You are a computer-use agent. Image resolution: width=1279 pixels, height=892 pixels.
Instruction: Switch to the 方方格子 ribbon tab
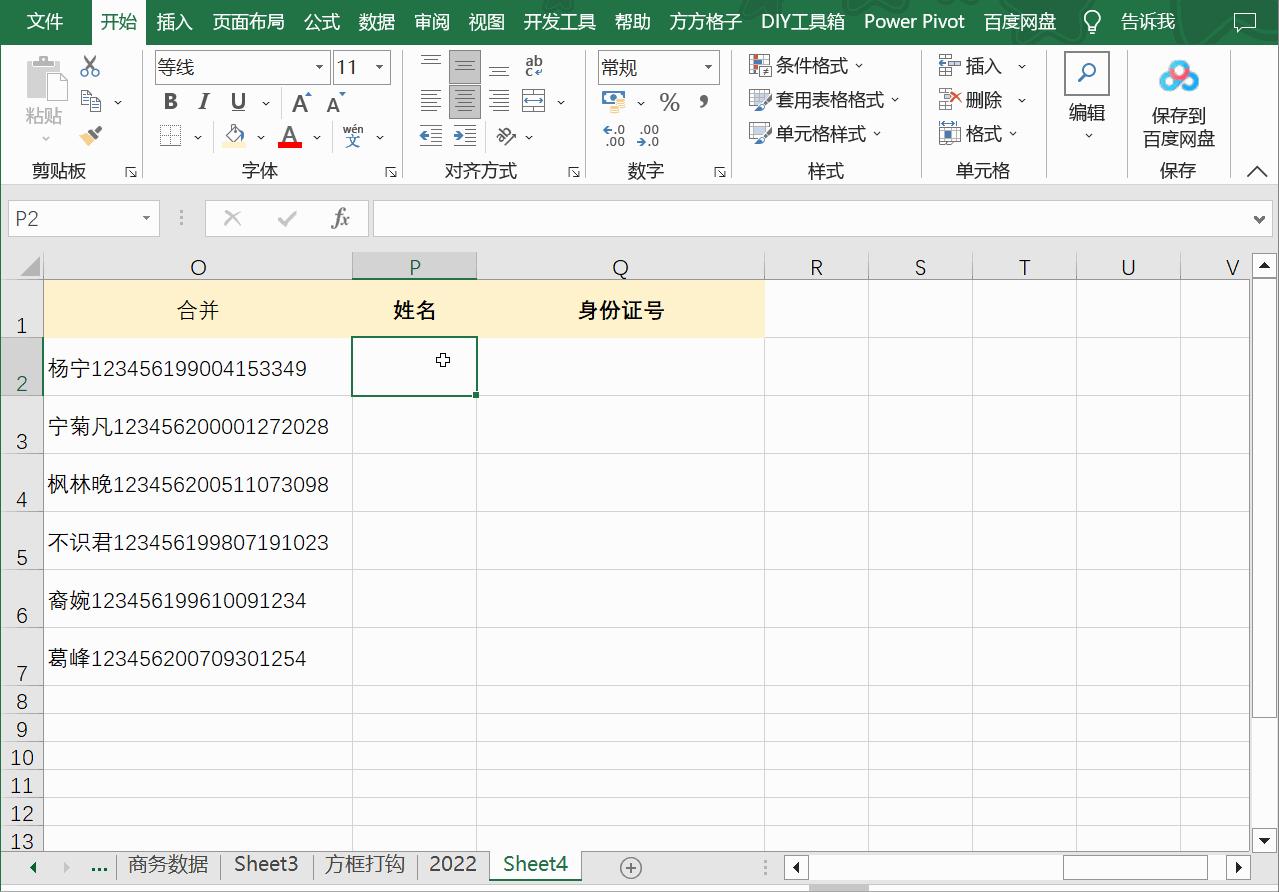[704, 21]
